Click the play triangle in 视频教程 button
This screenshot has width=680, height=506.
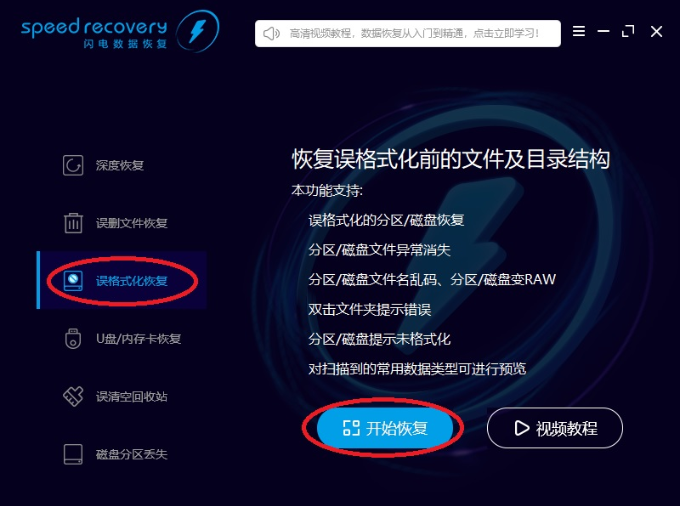coord(521,428)
